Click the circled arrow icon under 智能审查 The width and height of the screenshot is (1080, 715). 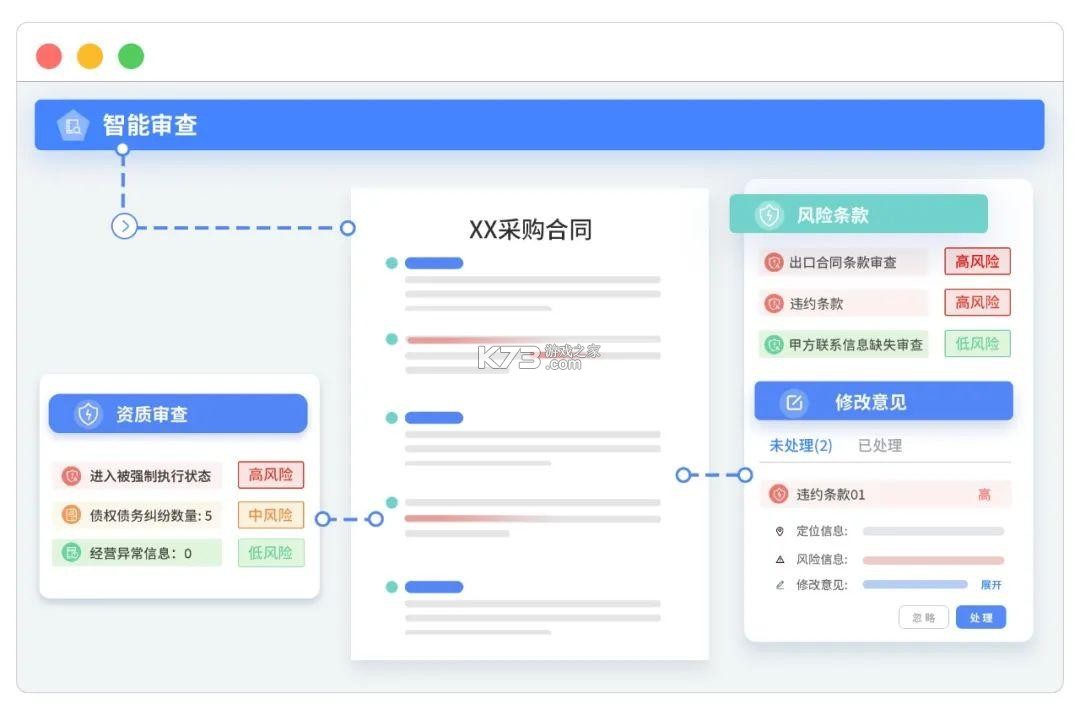click(x=124, y=226)
